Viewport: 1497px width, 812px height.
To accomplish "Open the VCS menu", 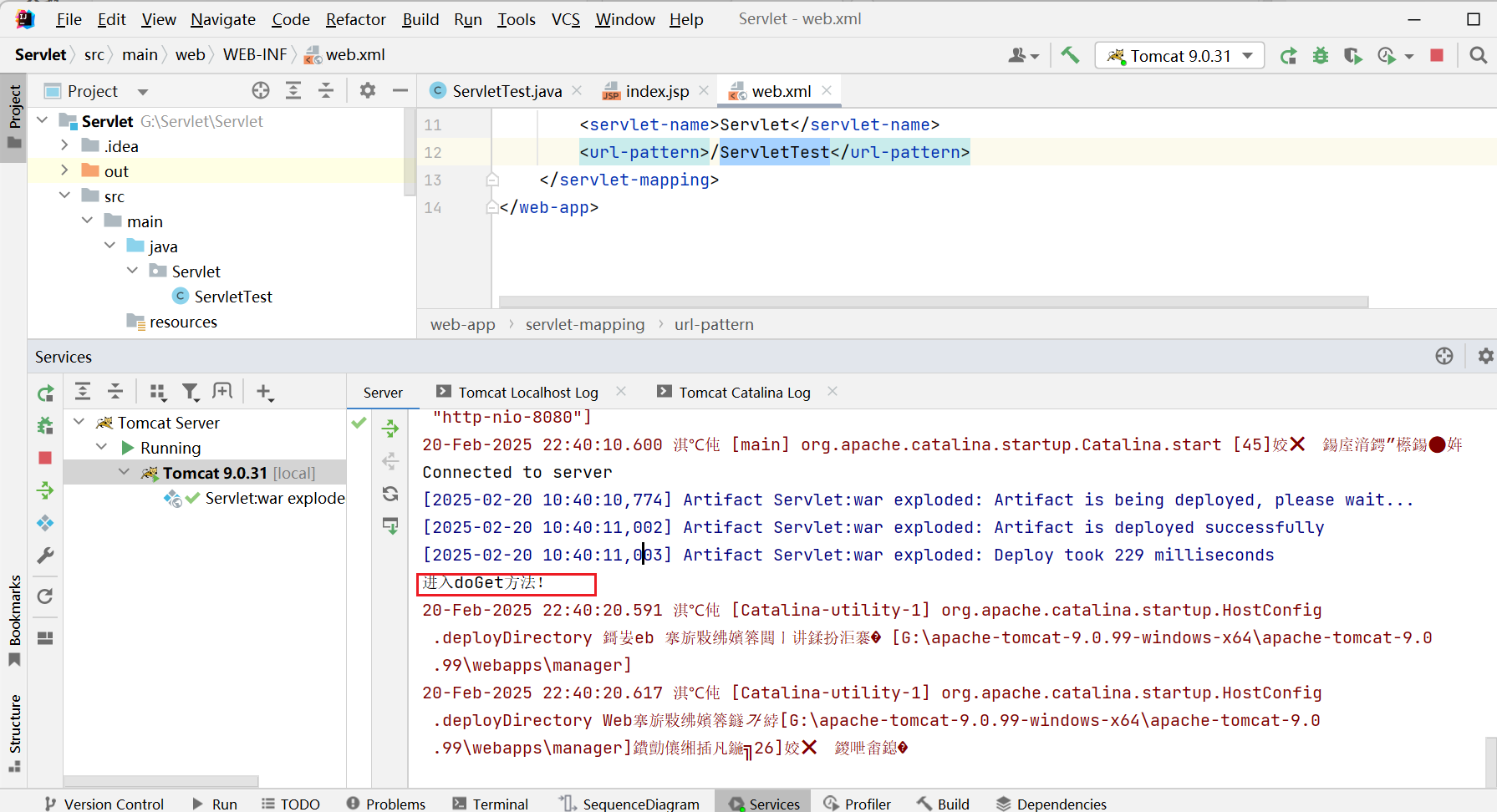I will (566, 19).
